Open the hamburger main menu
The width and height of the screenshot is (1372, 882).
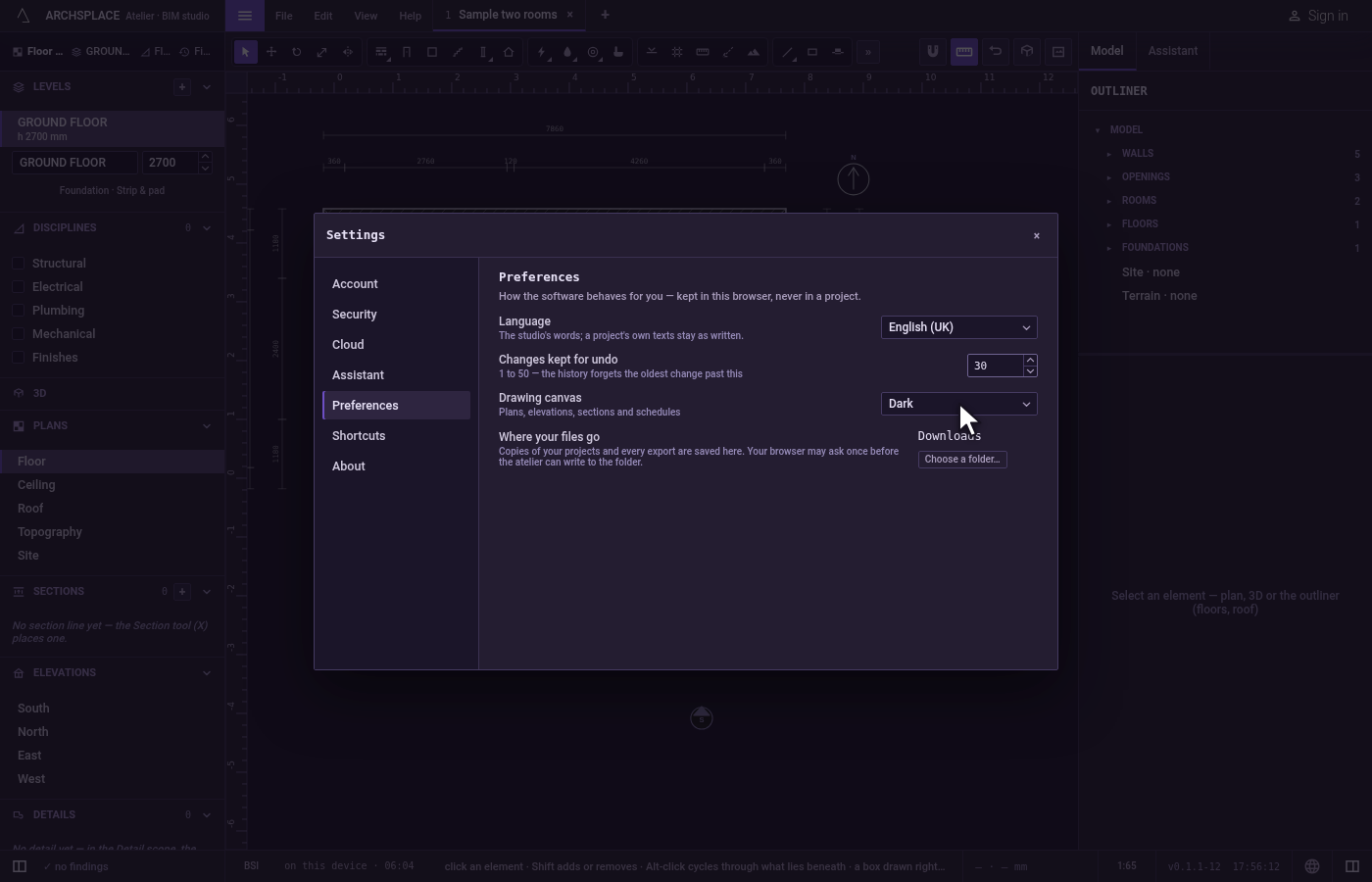click(245, 15)
